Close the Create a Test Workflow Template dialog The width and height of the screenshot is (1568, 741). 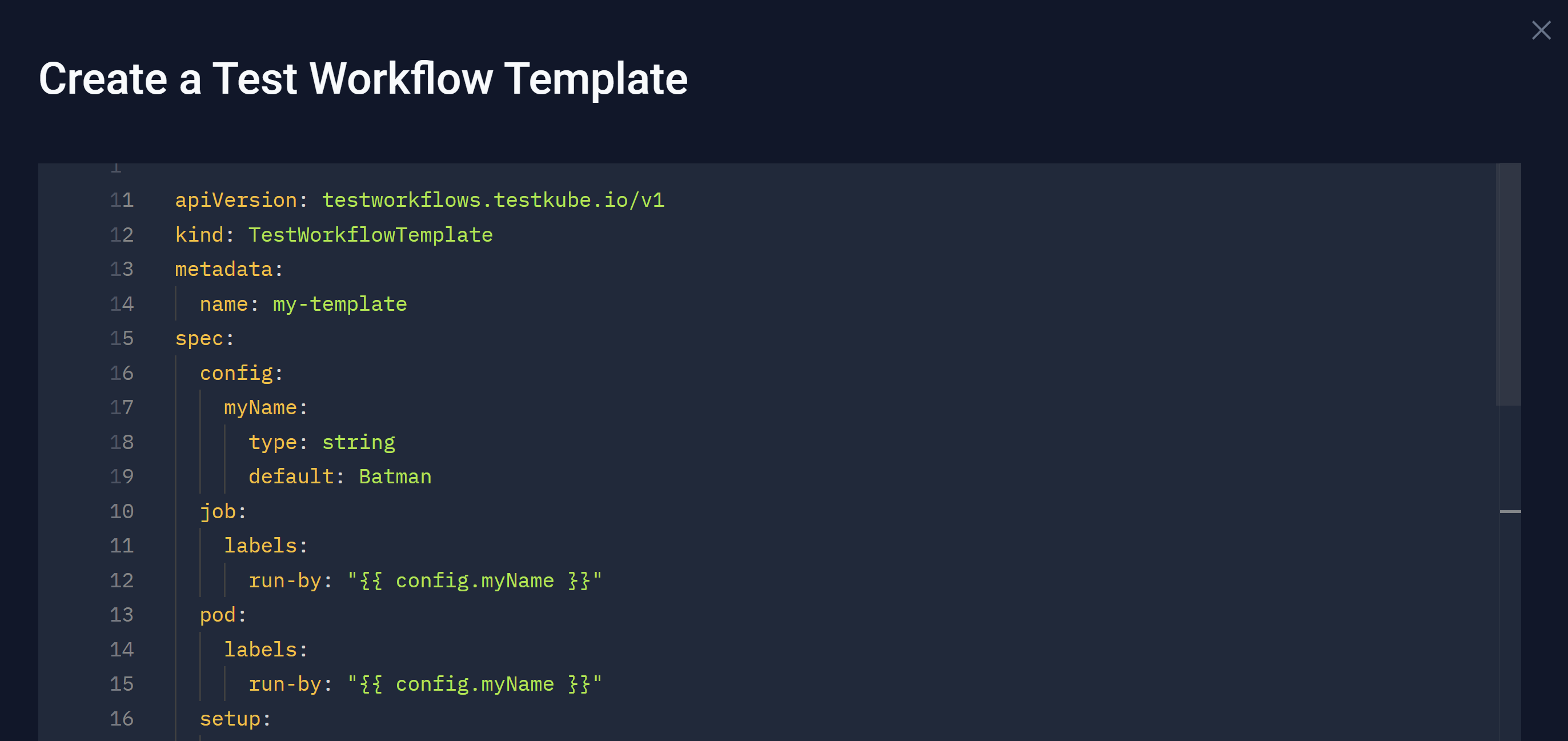(x=1541, y=29)
